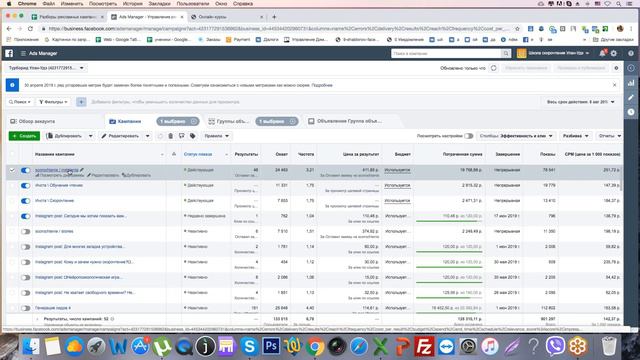
Task: Open the 'Отчеты' dropdown
Action: tap(610, 136)
